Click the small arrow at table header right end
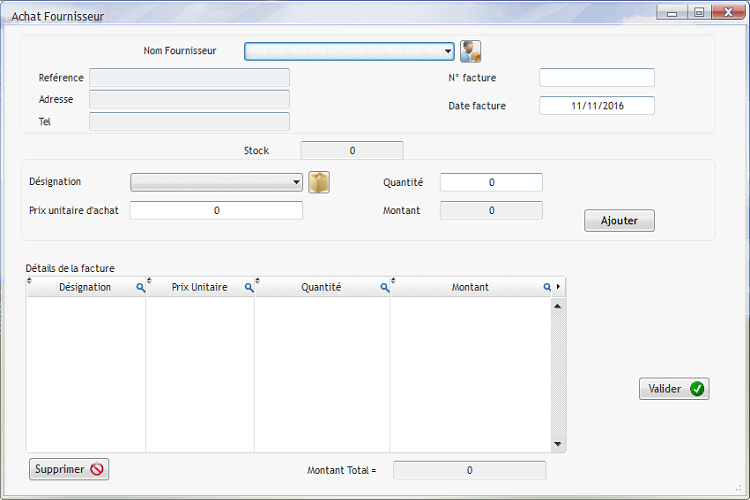This screenshot has height=500, width=750. [x=559, y=287]
